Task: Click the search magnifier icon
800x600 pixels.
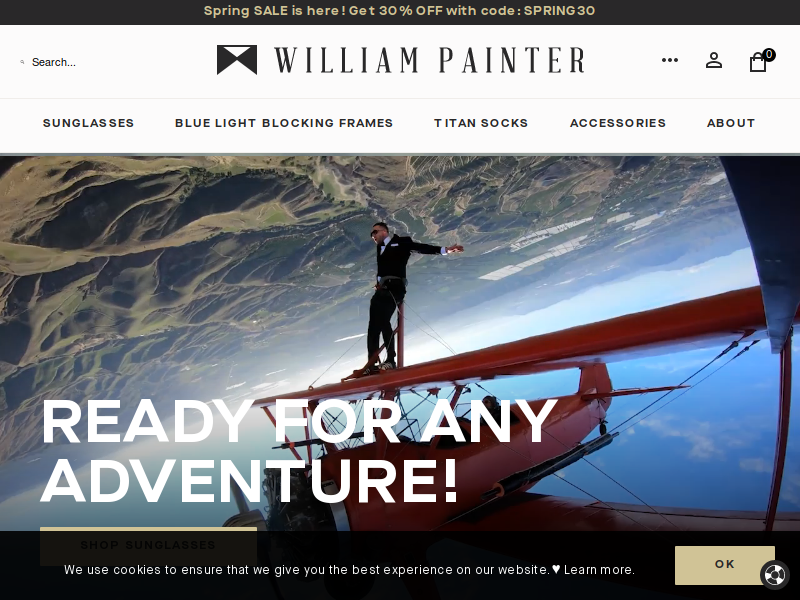Action: 22,62
